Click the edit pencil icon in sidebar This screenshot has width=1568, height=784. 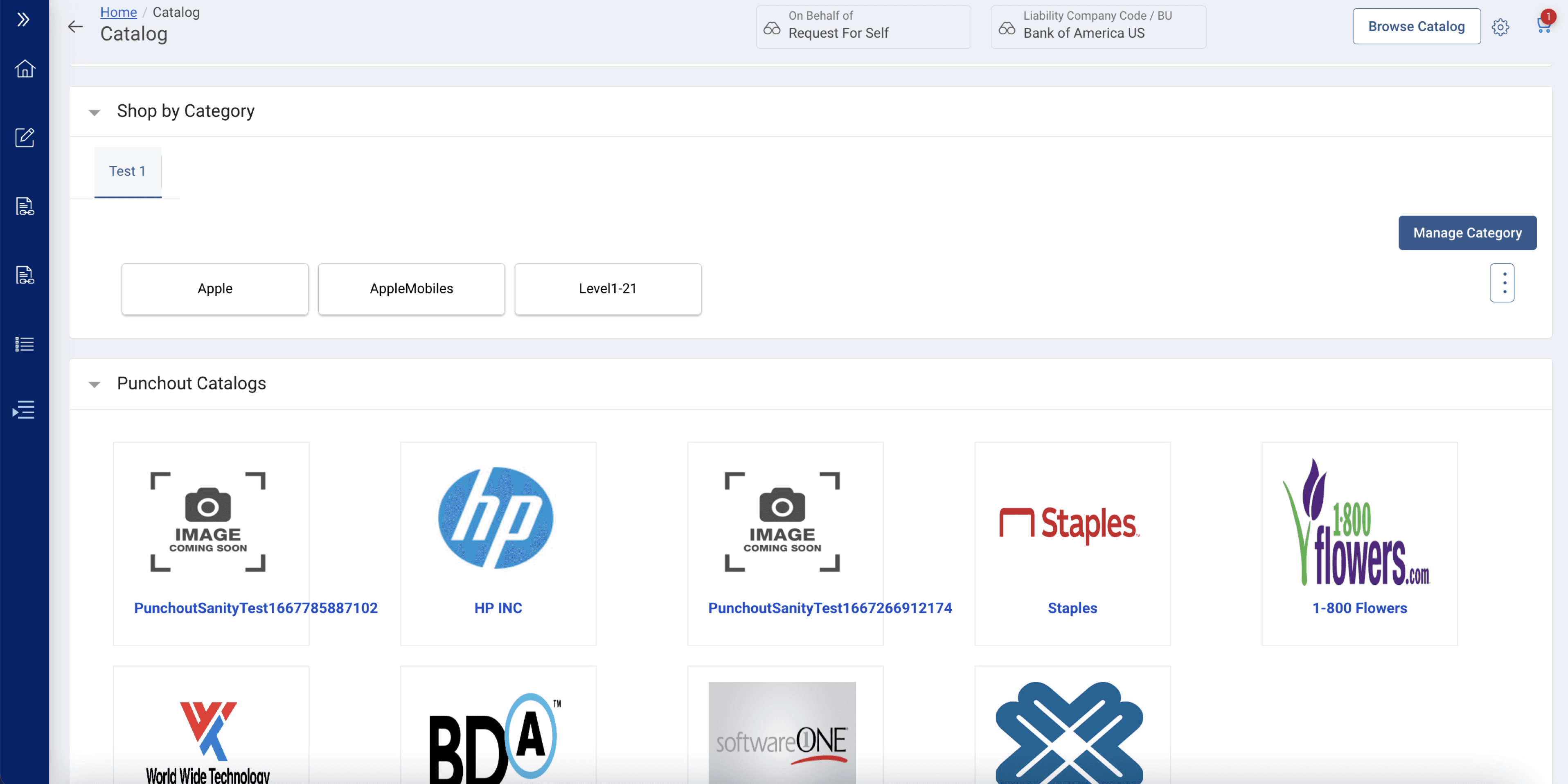(25, 137)
